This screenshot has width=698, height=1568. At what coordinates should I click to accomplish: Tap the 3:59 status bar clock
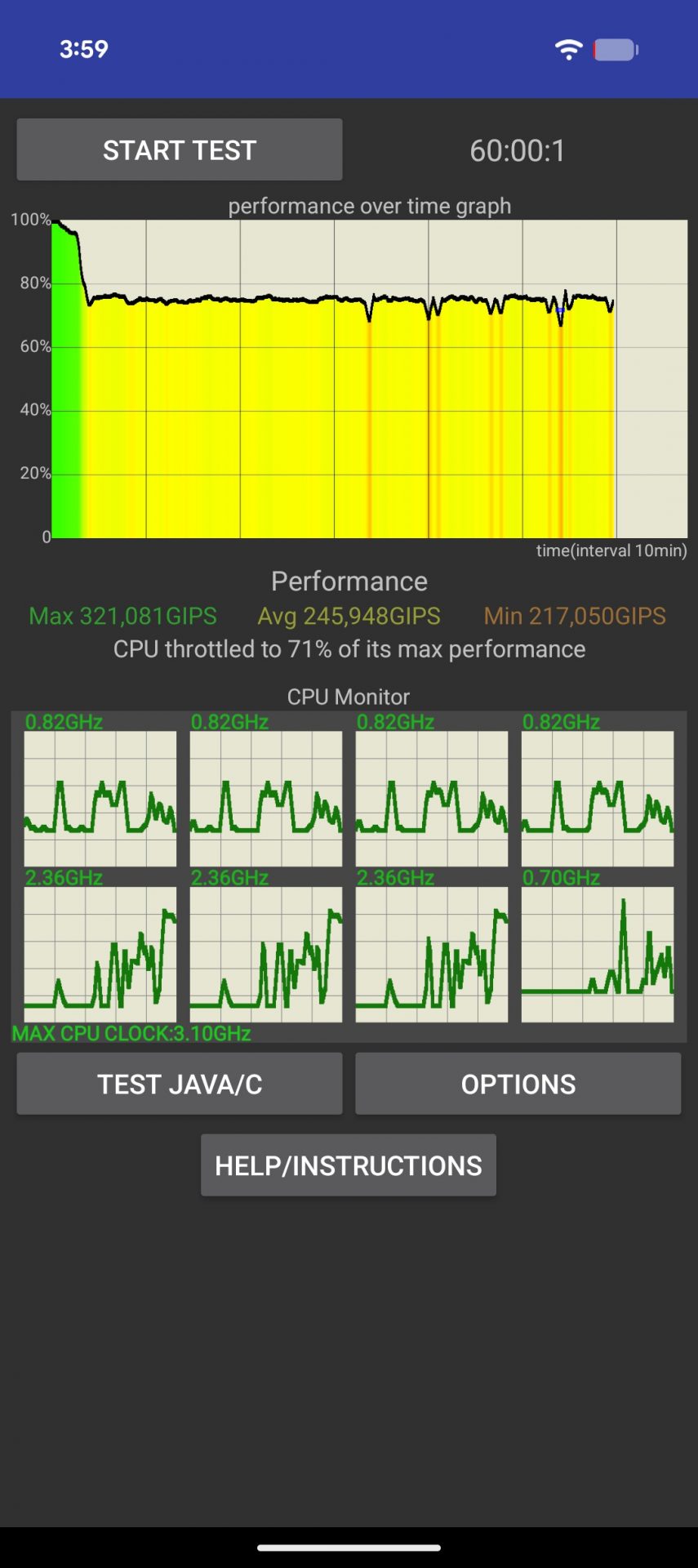[84, 49]
